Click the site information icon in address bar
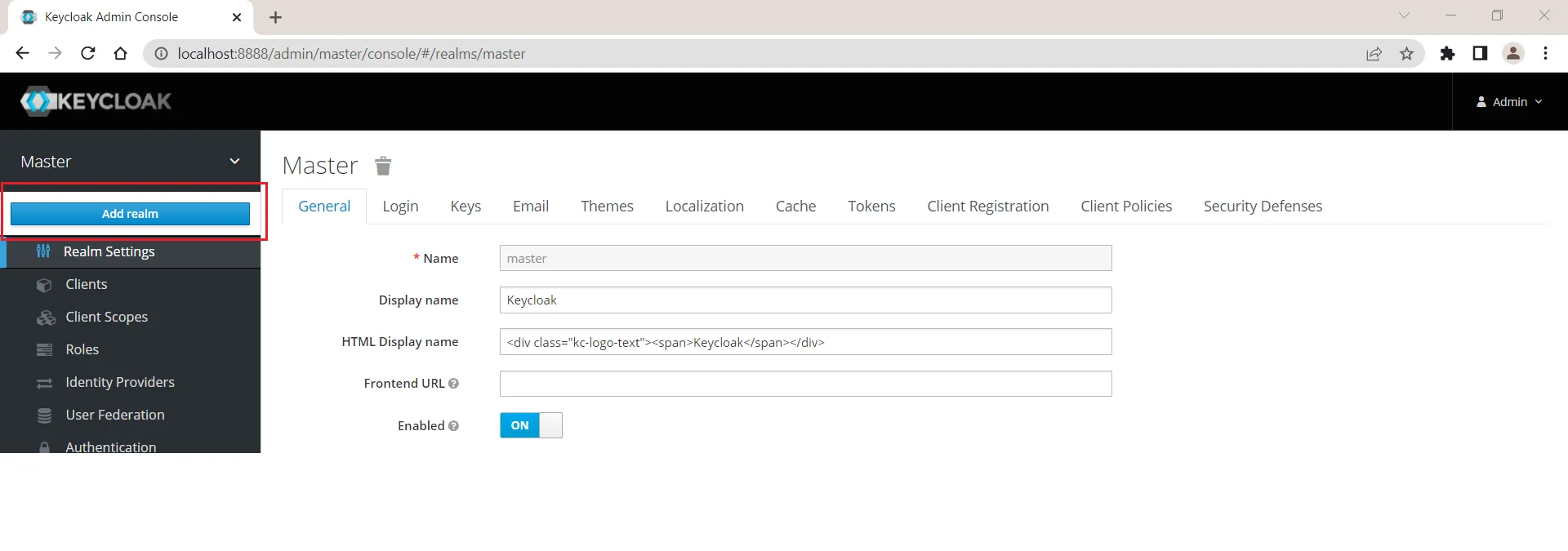The image size is (1568, 551). (161, 53)
